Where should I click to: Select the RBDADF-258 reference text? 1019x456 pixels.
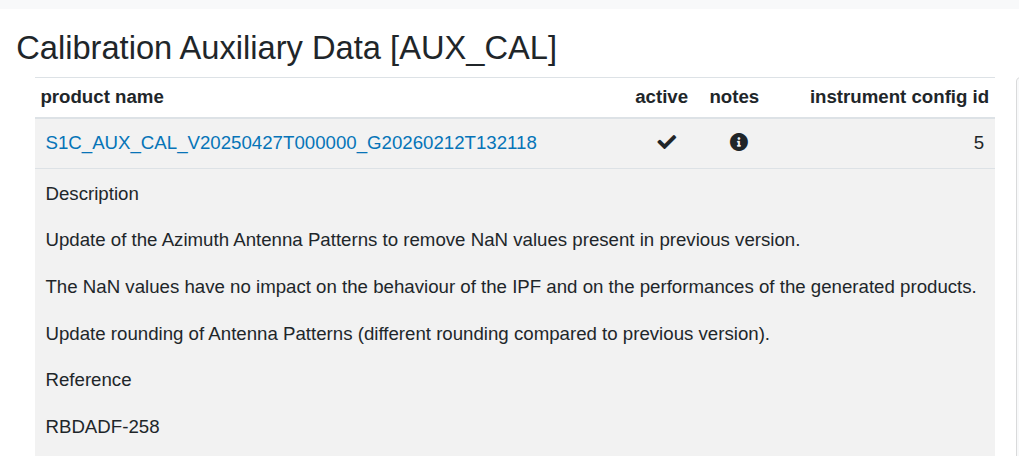[102, 427]
